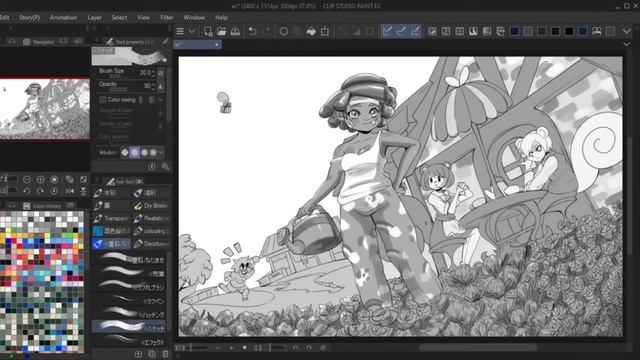Screen dimensions: 640x360
Task: Open the Window menu
Action: (x=194, y=18)
